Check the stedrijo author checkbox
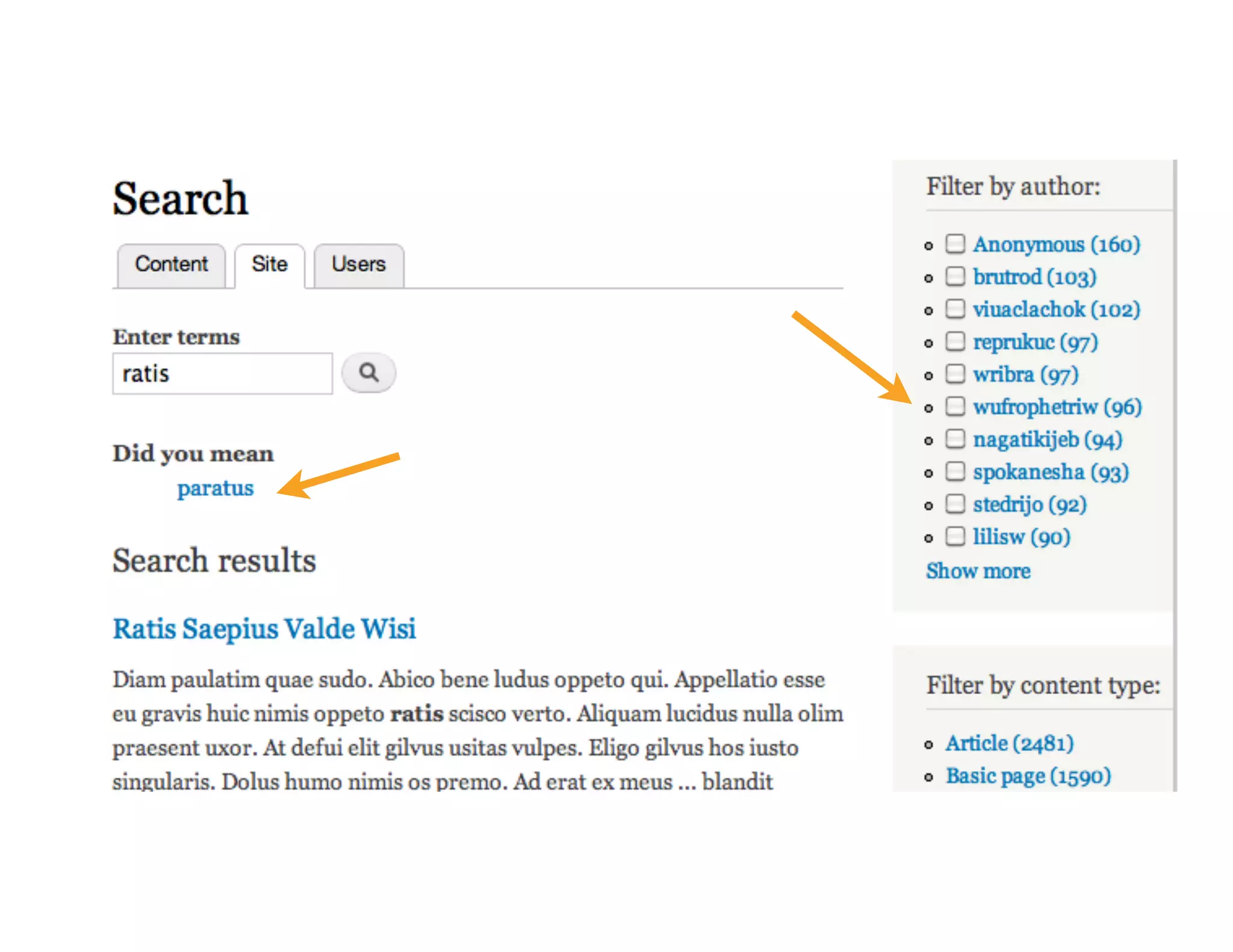Viewport: 1233px width, 952px height. [955, 504]
